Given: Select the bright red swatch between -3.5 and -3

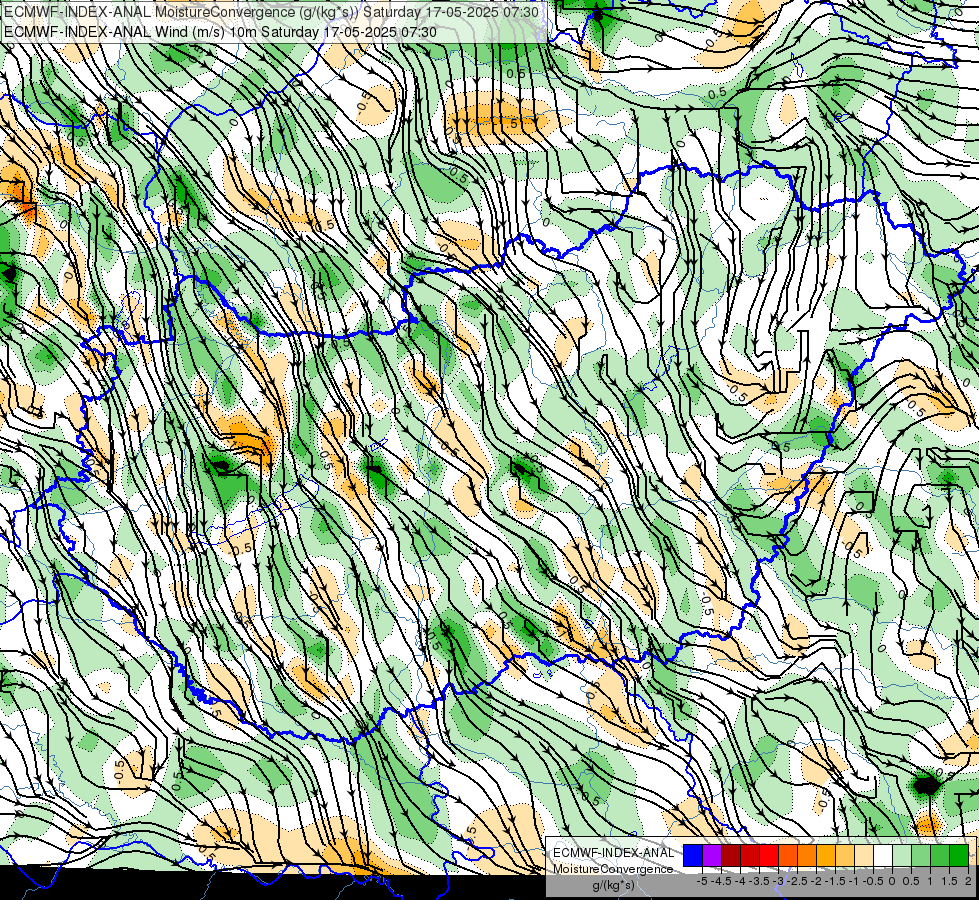Looking at the screenshot, I should click(x=769, y=855).
